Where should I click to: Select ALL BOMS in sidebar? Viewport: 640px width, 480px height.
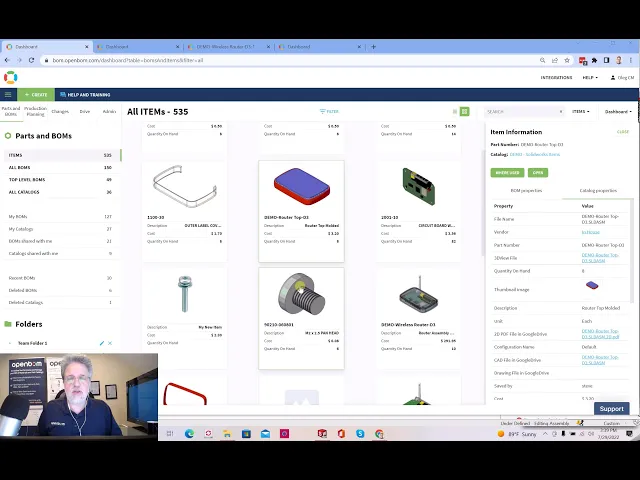[60, 167]
